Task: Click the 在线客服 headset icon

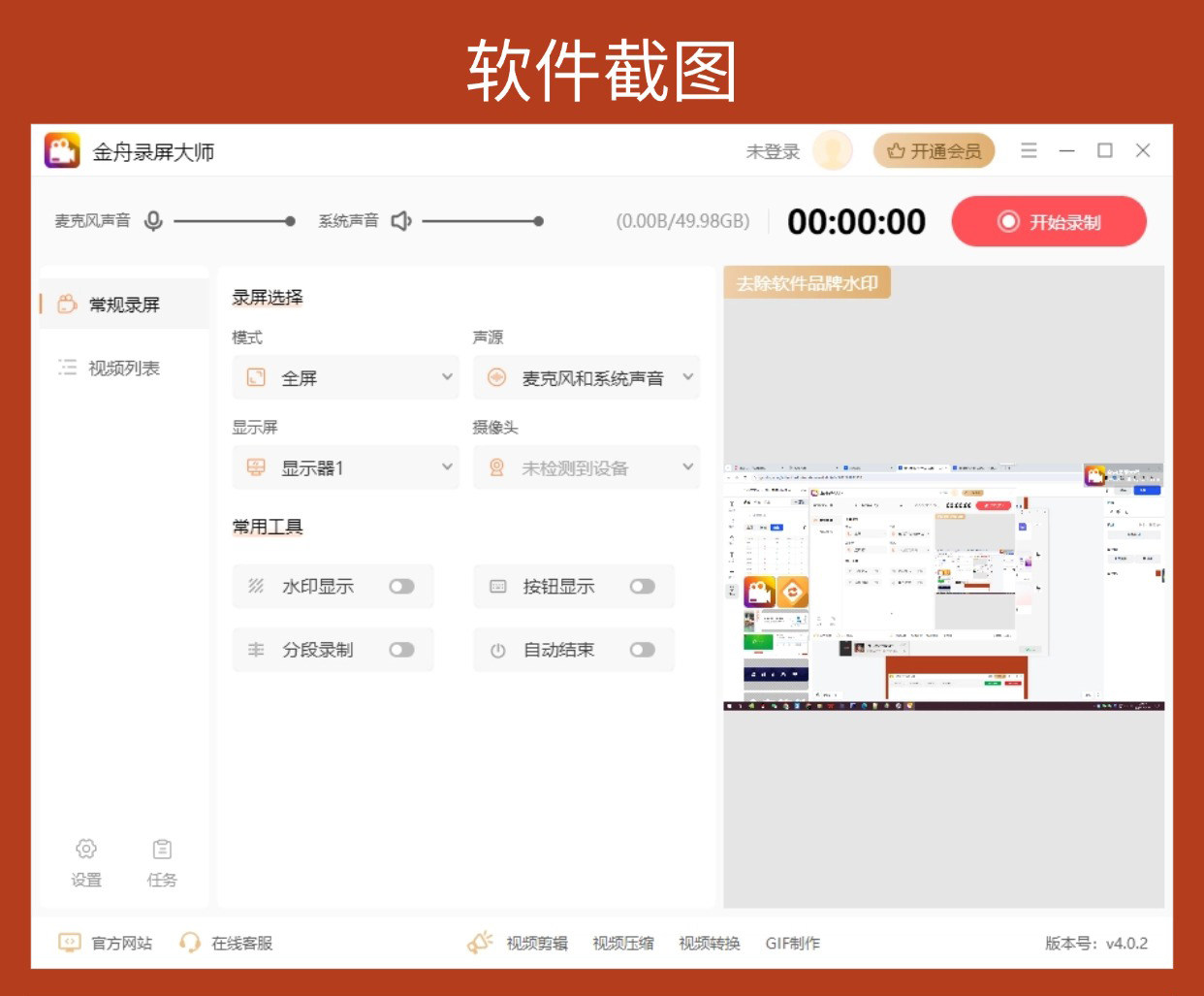Action: 190,943
